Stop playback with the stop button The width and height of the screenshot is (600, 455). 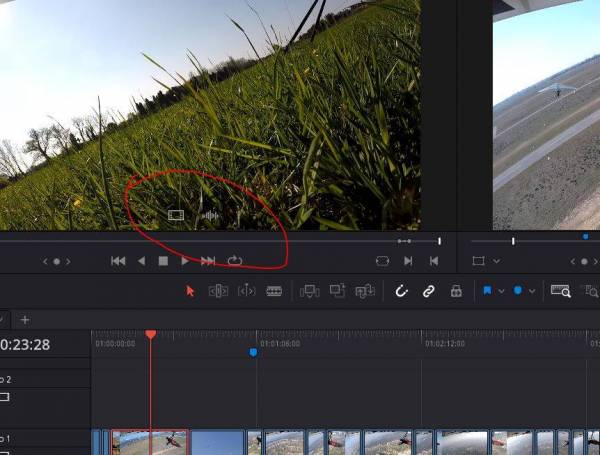point(163,261)
